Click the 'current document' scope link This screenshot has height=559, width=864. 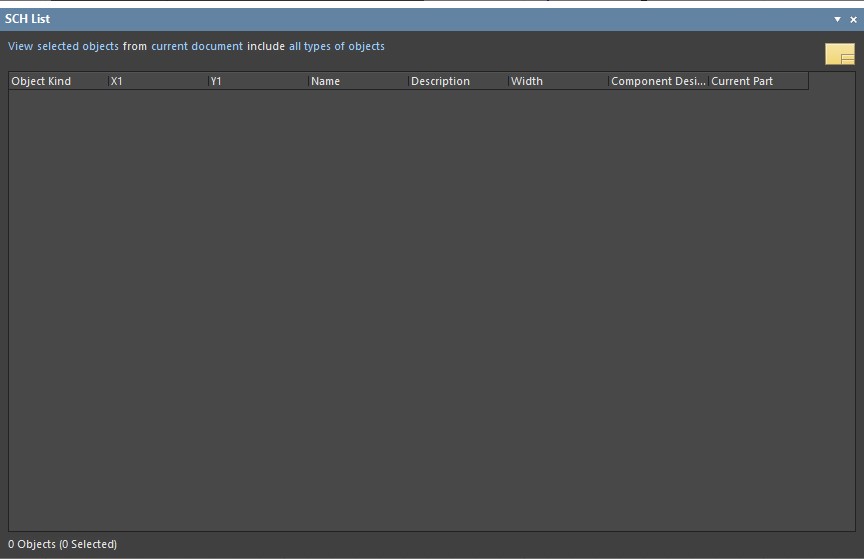click(x=197, y=46)
